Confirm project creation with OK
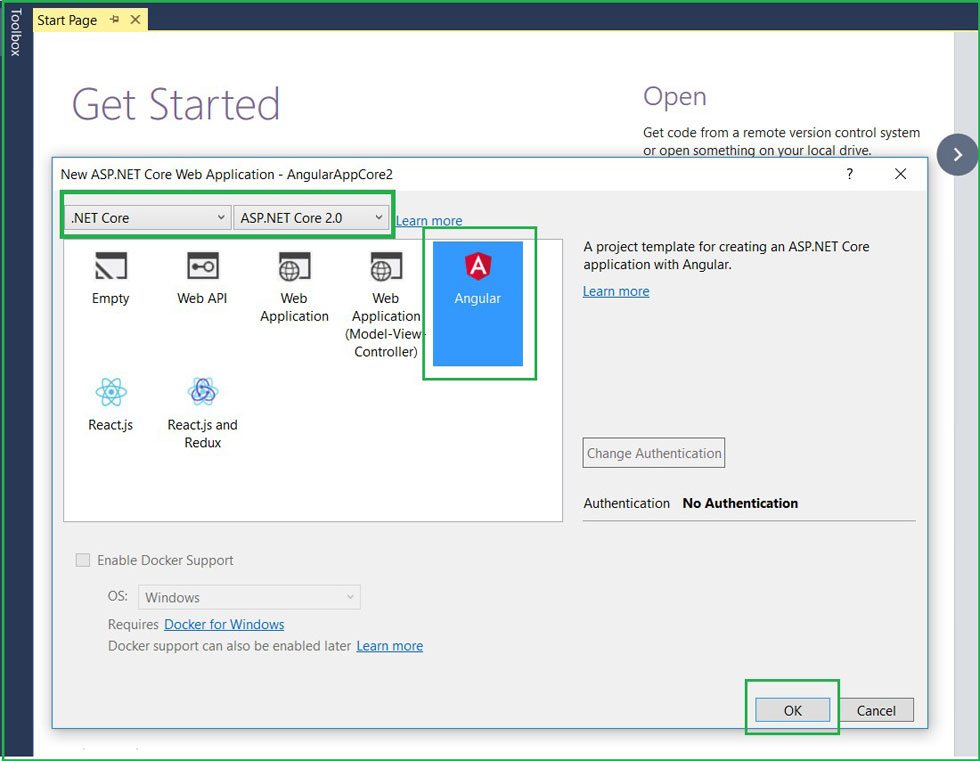The image size is (980, 761). tap(792, 710)
